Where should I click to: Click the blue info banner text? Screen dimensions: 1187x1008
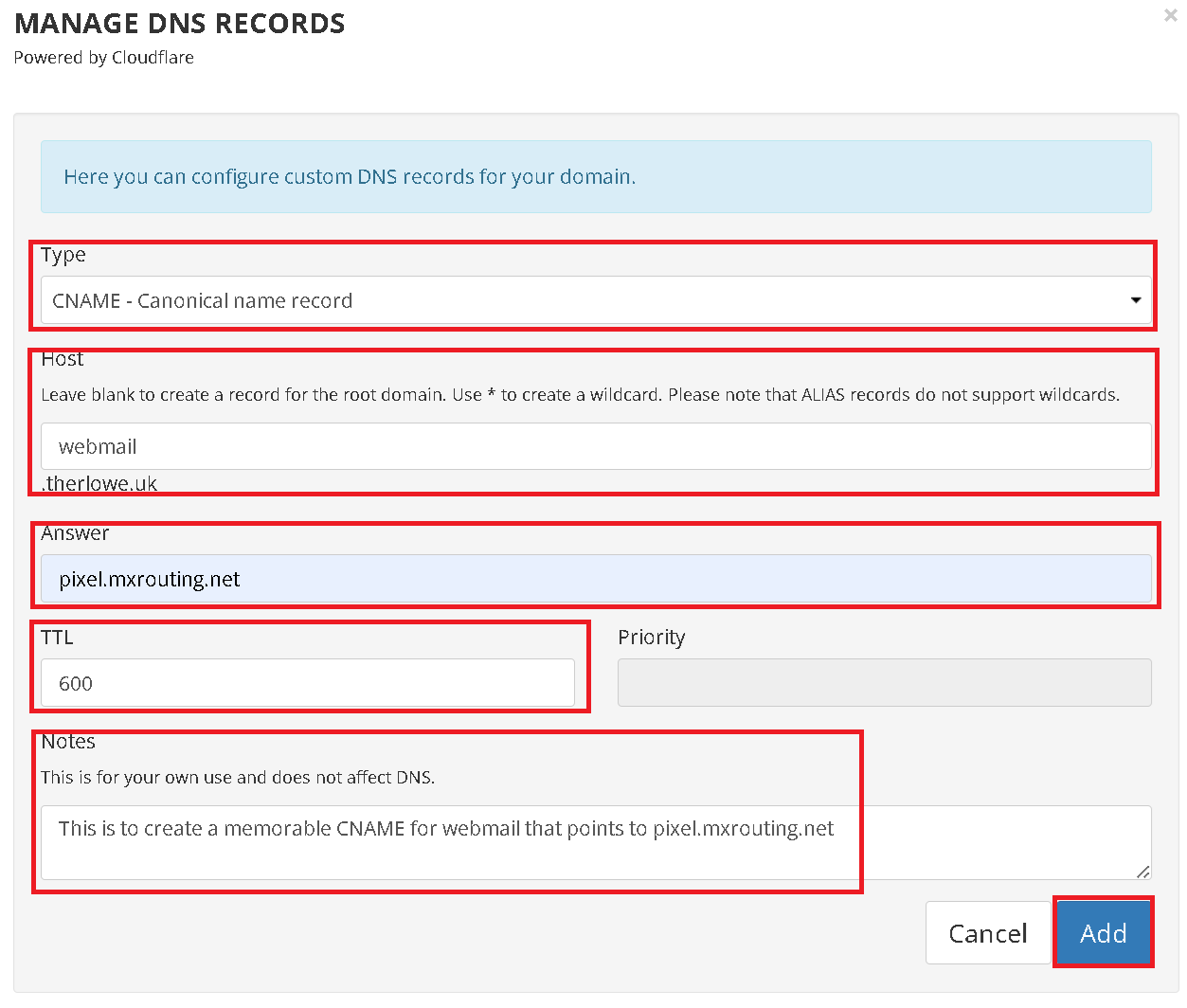350,177
